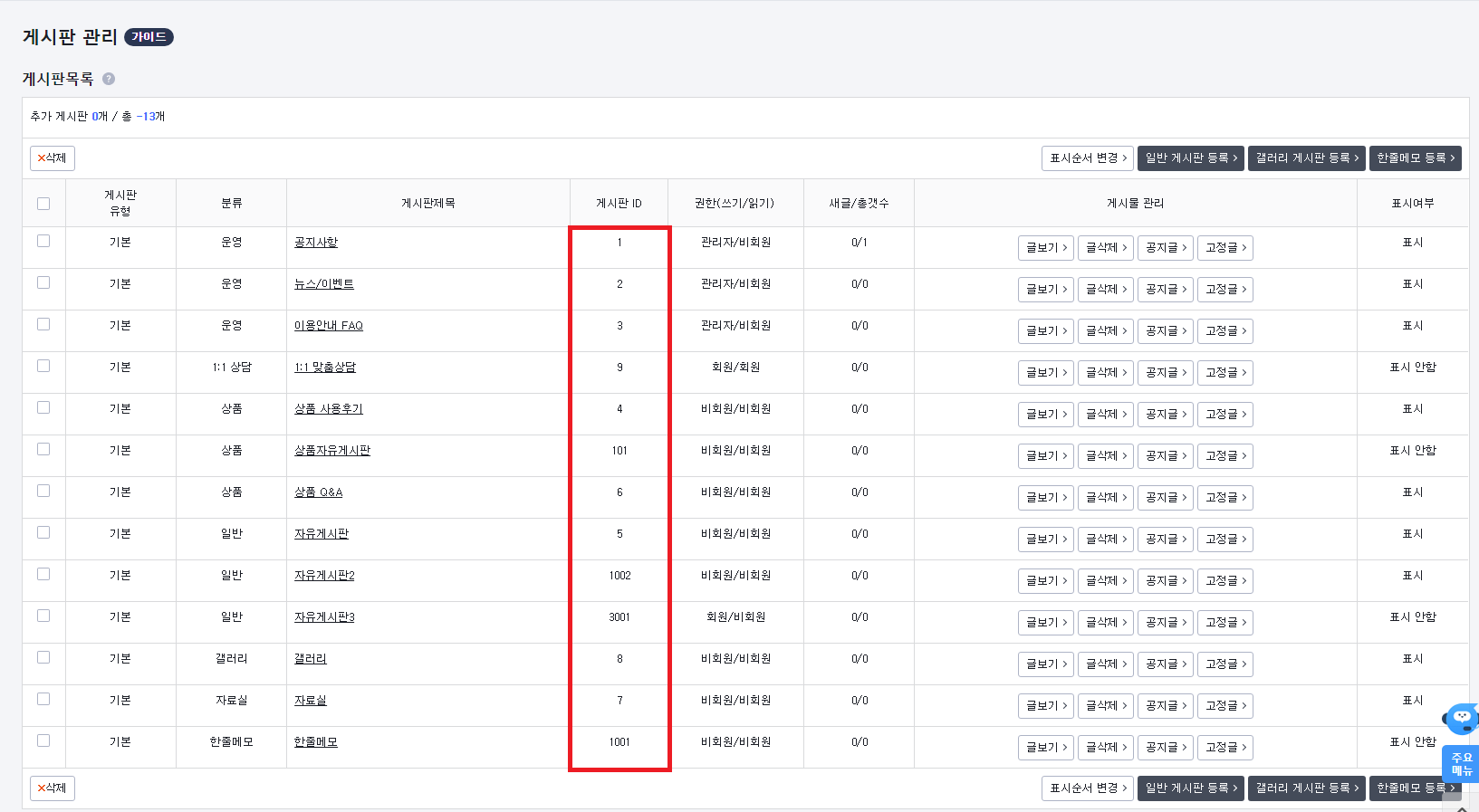Open the chatbot assistant floating icon
This screenshot has width=1479, height=812.
tap(1462, 718)
